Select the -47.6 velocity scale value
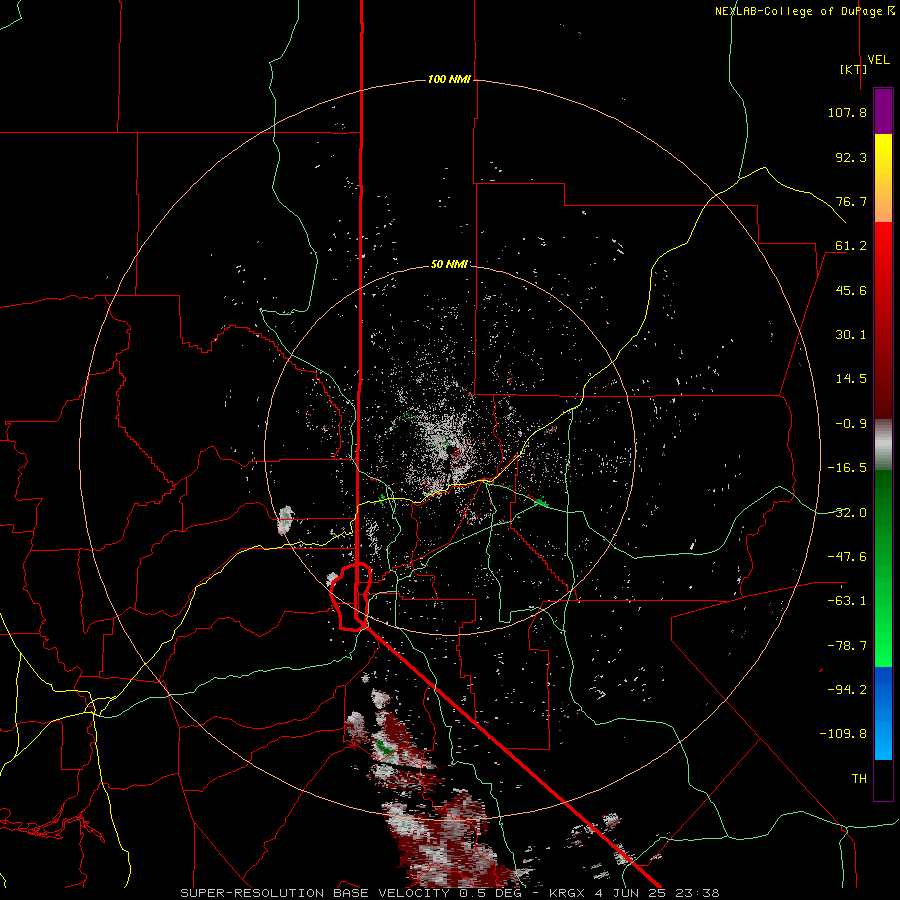The image size is (900, 900). 847,557
